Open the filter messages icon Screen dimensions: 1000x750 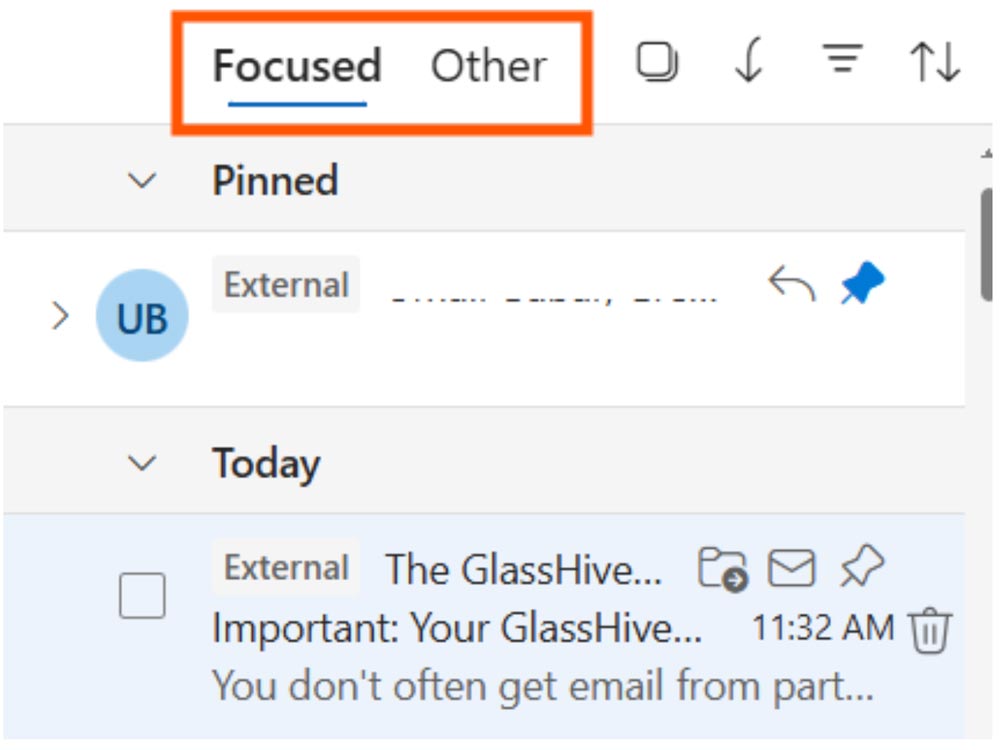coord(843,63)
